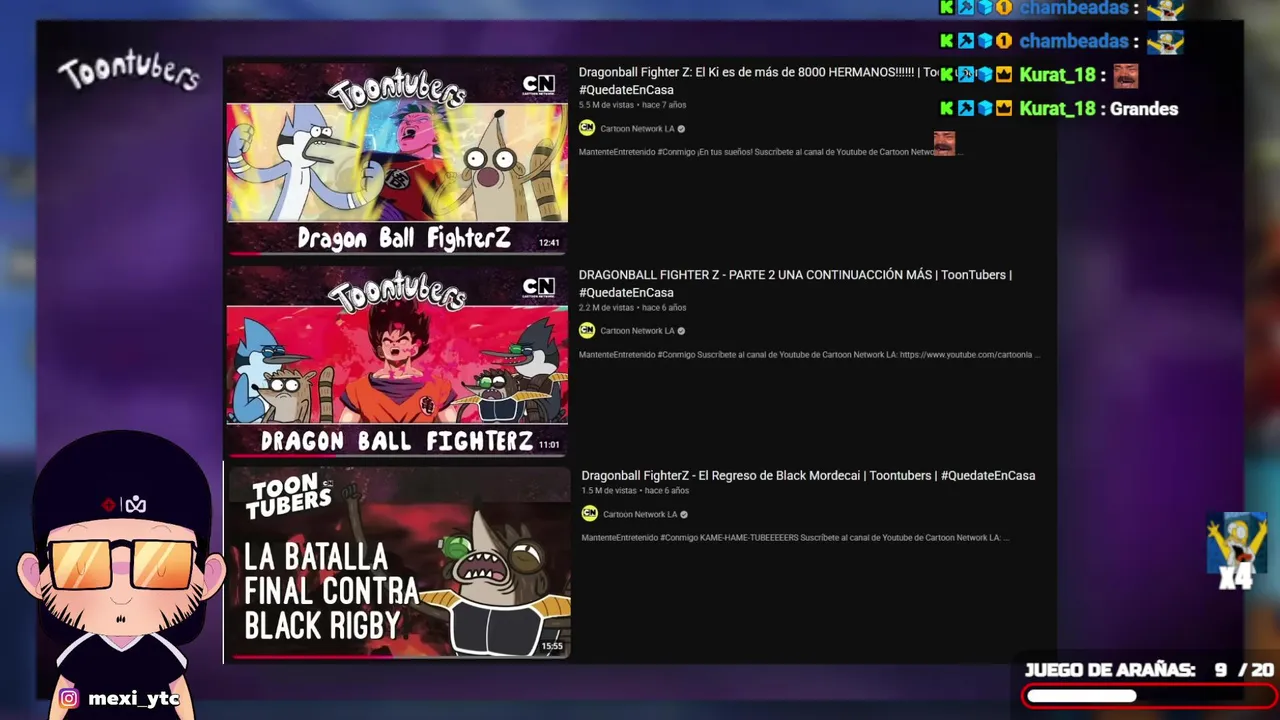Click the first video description starting 'MantenteEntretenido #Conmigo ¡En tus sueños'
This screenshot has width=1280, height=720.
[769, 152]
